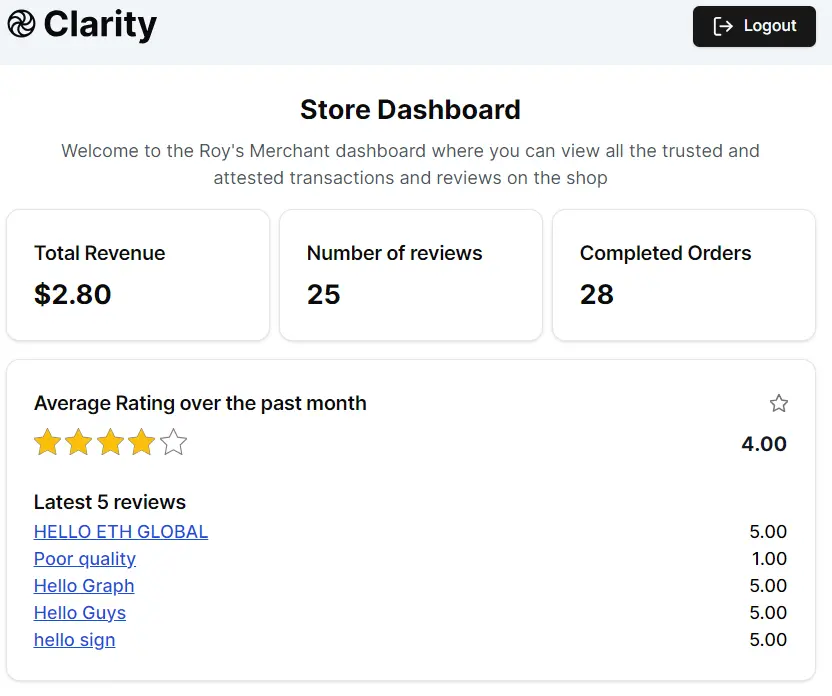Screen dimensions: 832x696
Task: Click the Average Rating over the past month title
Action: tap(200, 403)
